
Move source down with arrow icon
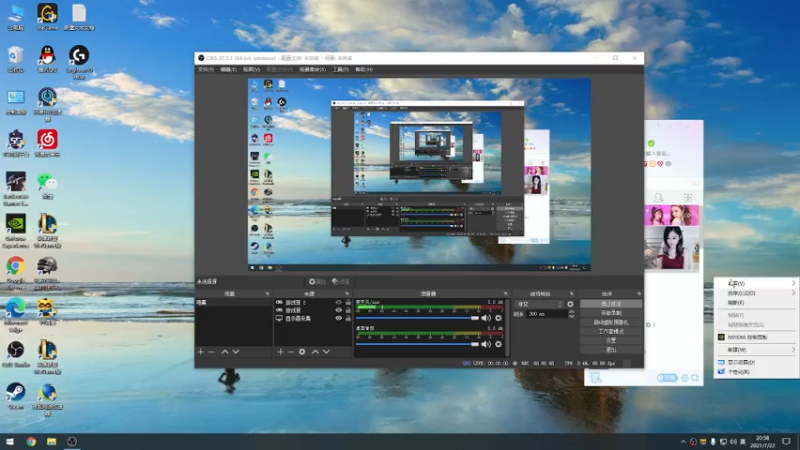(x=327, y=352)
